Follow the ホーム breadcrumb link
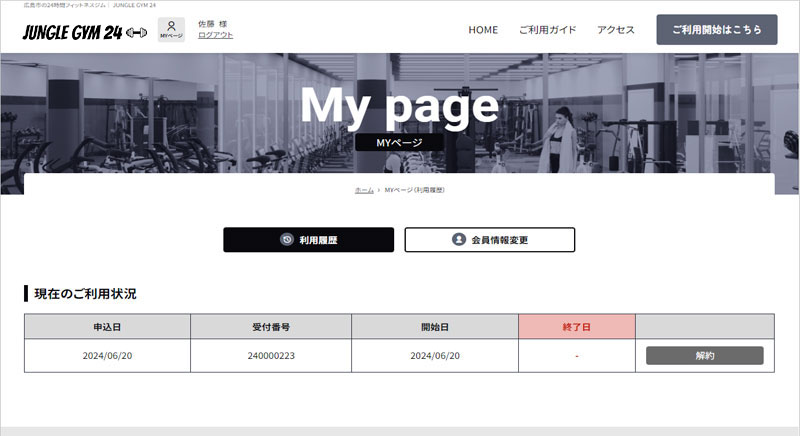This screenshot has width=800, height=436. point(364,189)
